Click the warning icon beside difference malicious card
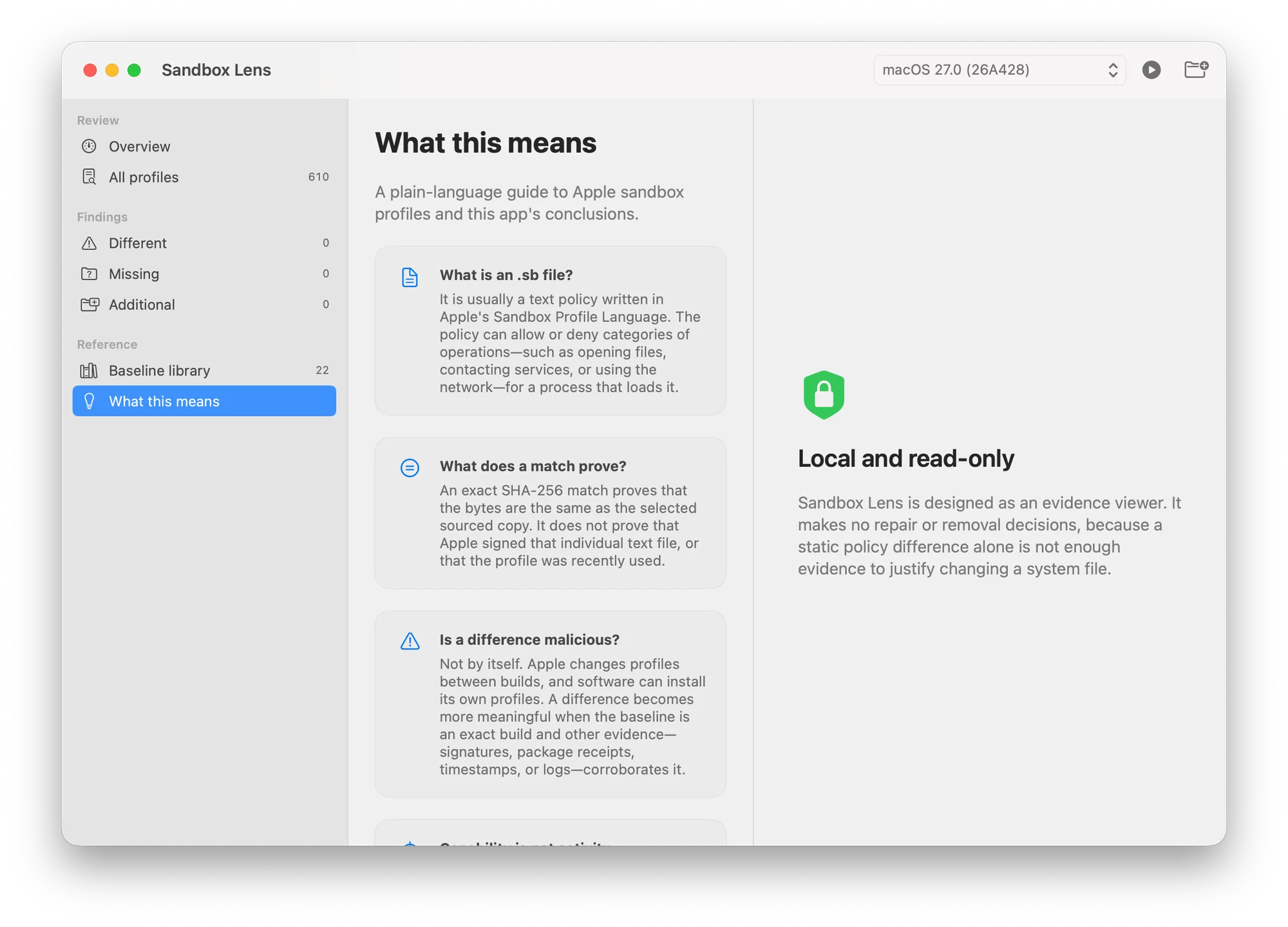Screen dimensions: 1288x927 (x=410, y=641)
